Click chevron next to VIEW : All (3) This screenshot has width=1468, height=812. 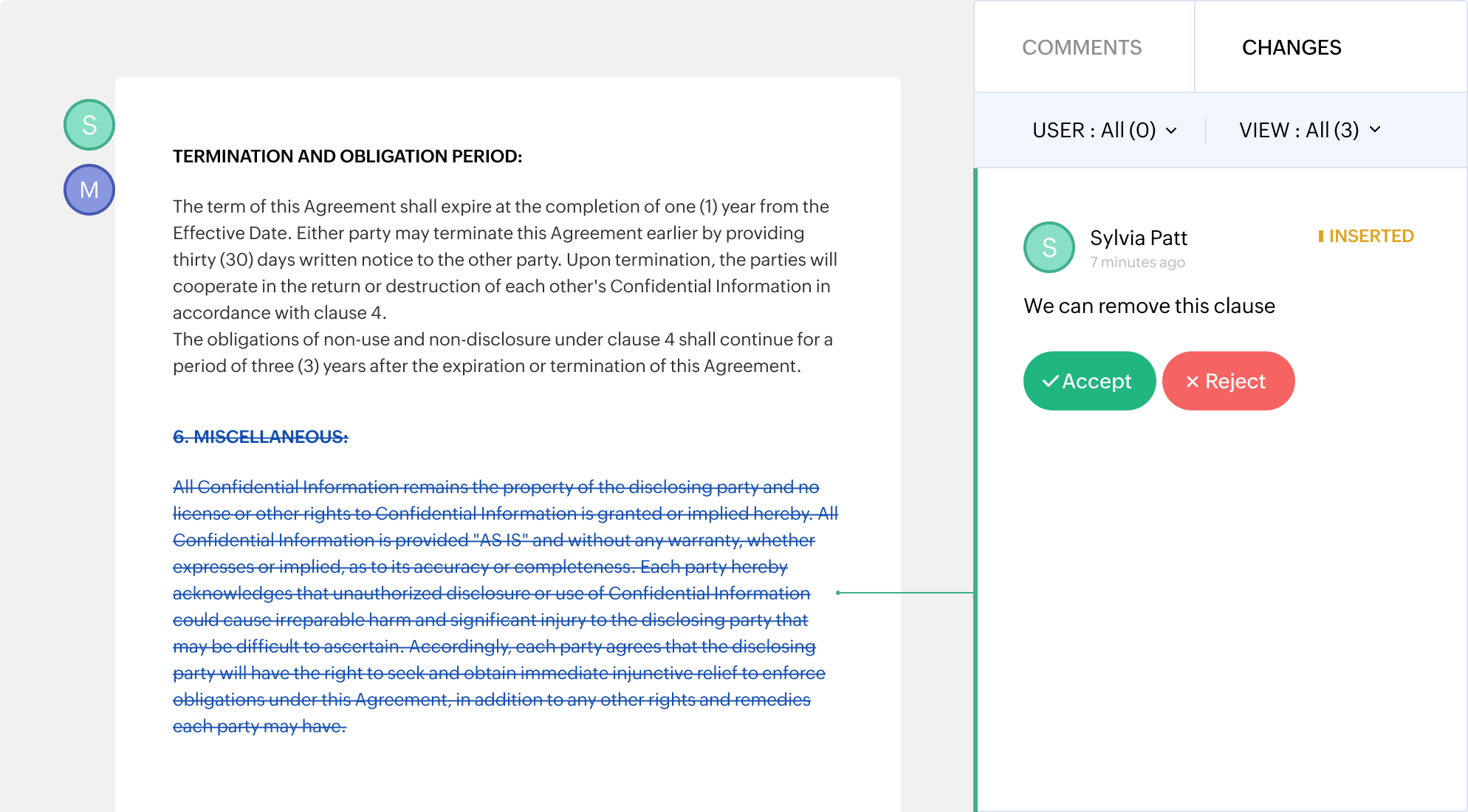coord(1375,130)
